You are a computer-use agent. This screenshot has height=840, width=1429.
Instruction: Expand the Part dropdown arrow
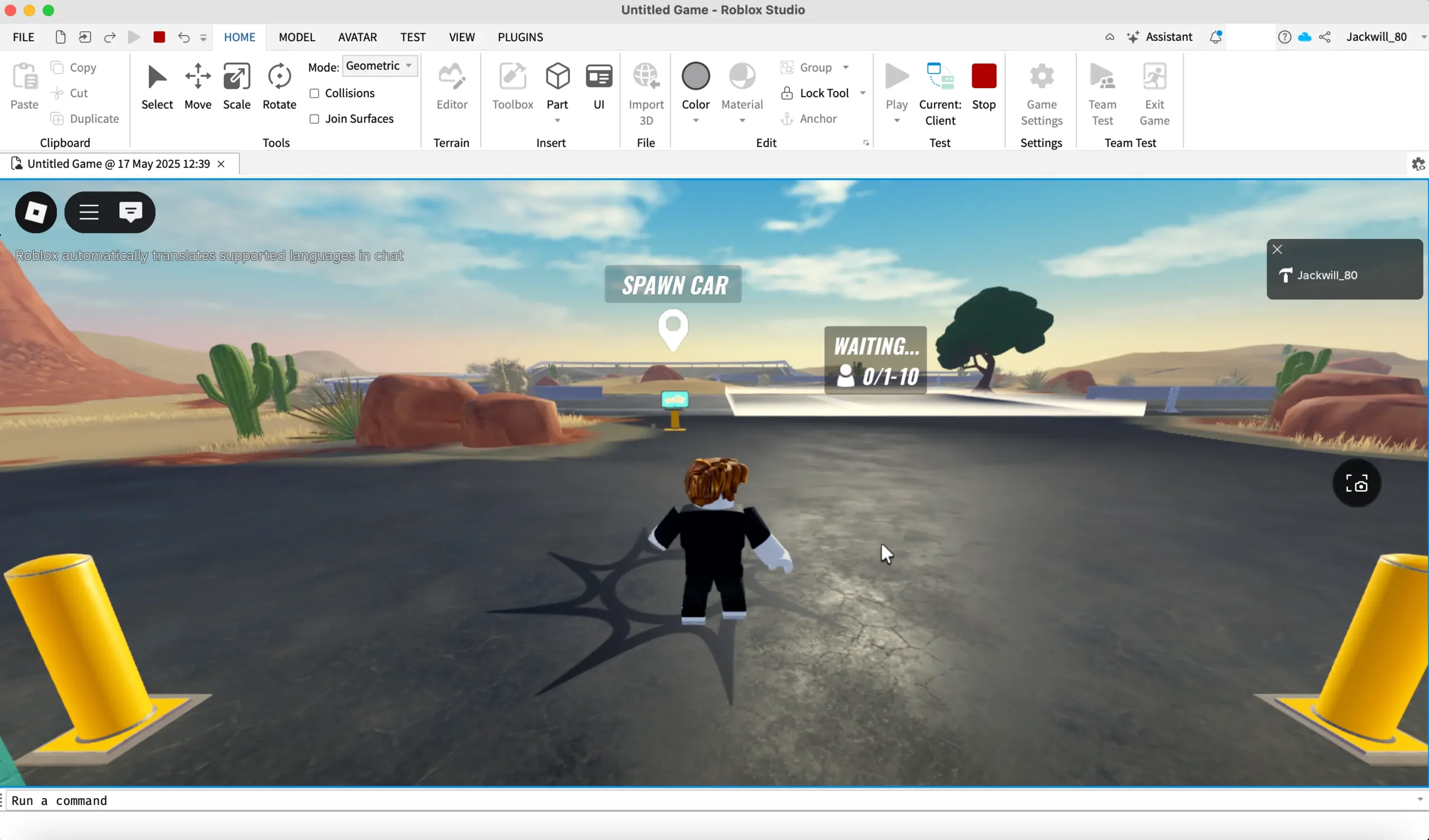point(557,120)
